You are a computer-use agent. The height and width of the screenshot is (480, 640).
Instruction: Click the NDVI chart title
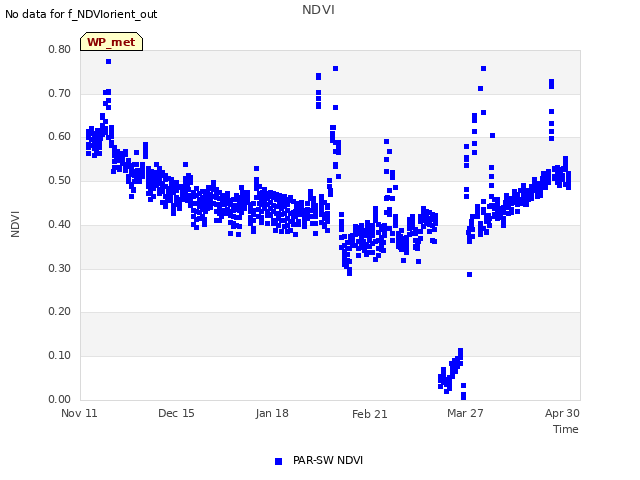click(x=318, y=10)
